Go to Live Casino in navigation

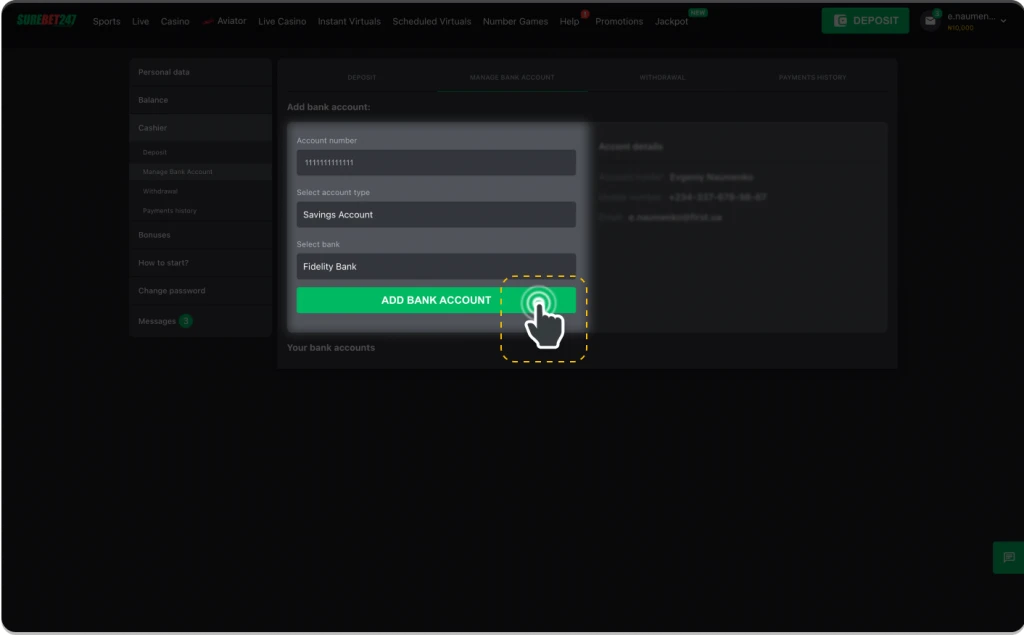click(x=282, y=21)
